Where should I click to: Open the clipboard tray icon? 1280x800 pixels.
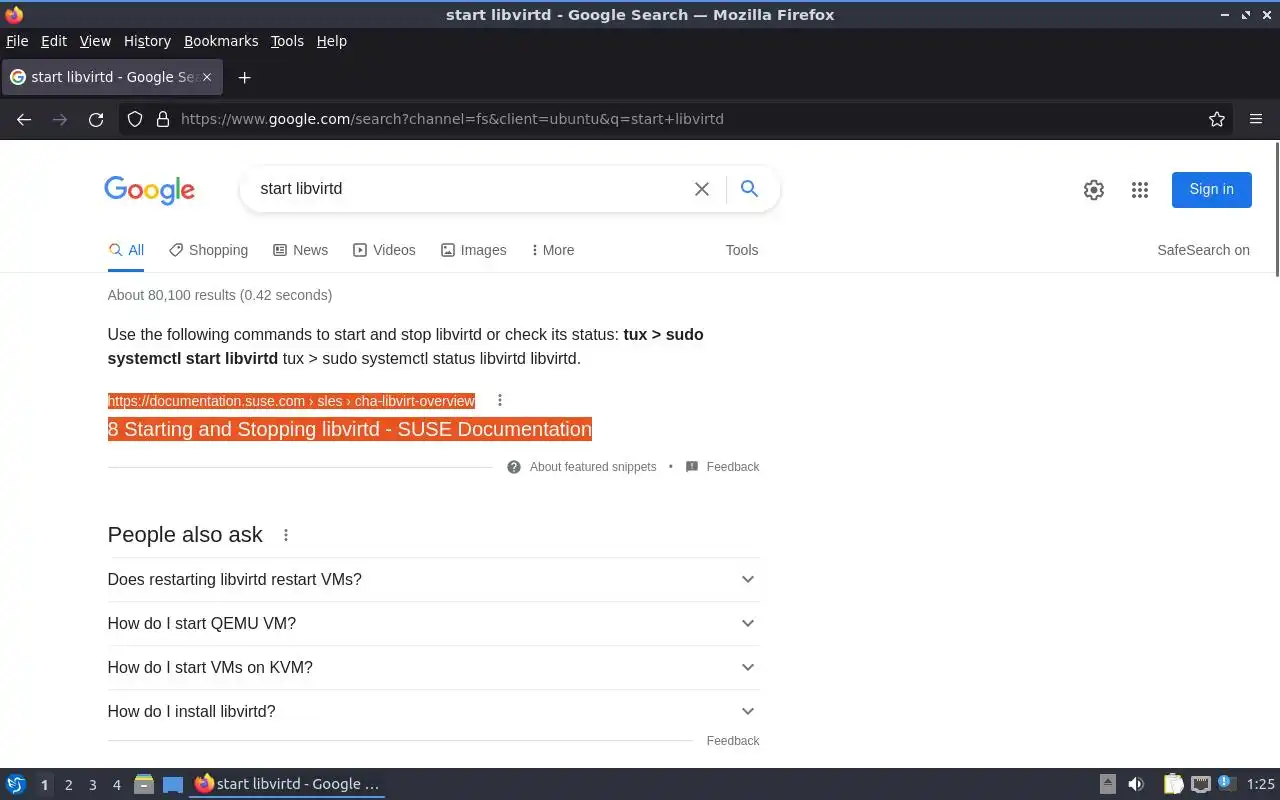pyautogui.click(x=1173, y=784)
